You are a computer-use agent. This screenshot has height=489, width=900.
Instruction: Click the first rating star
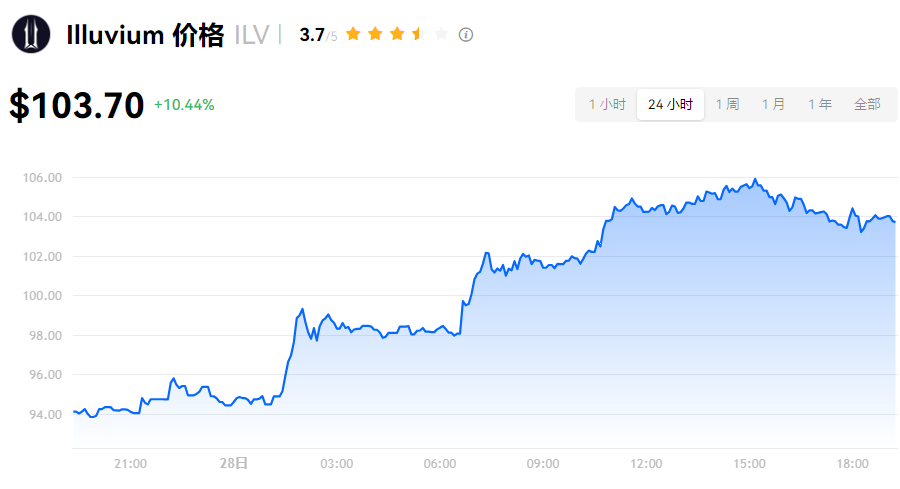coord(354,34)
